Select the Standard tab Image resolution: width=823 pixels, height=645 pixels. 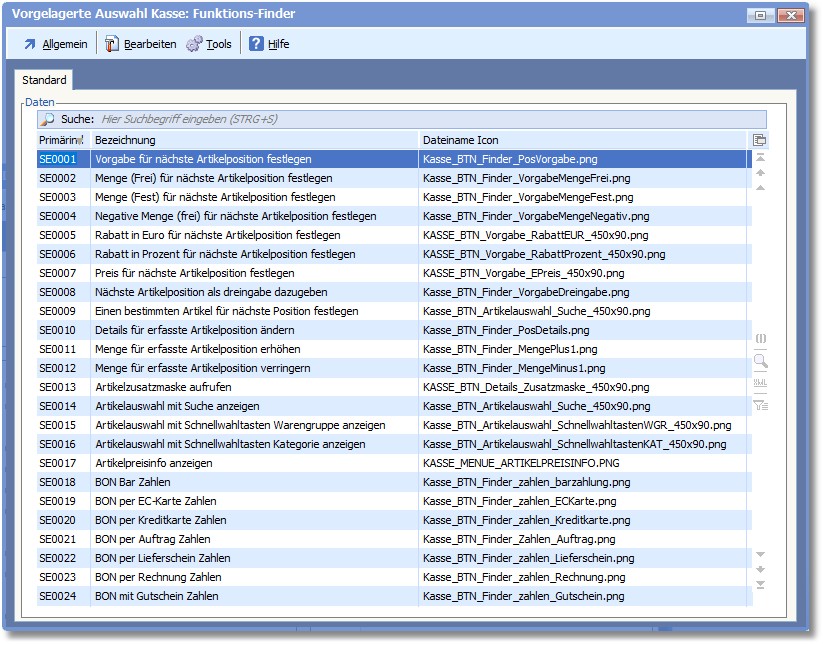[x=44, y=80]
